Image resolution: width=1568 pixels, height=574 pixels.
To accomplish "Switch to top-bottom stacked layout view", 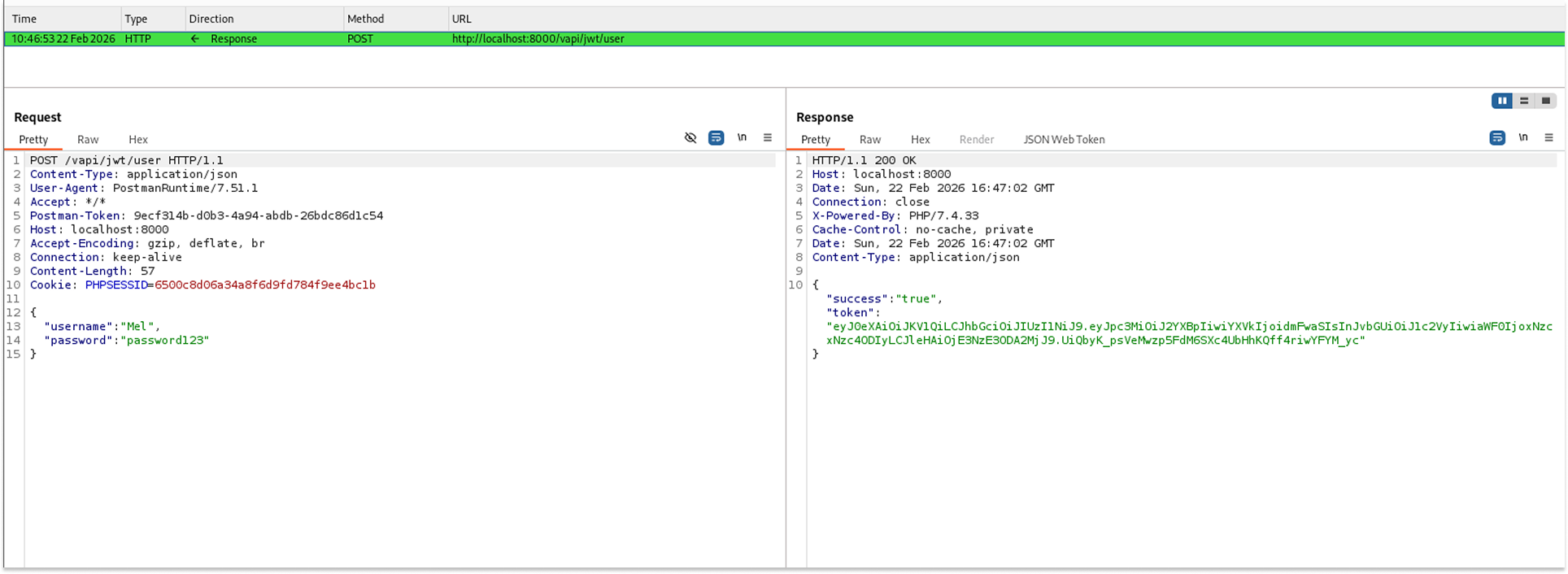I will [x=1524, y=101].
